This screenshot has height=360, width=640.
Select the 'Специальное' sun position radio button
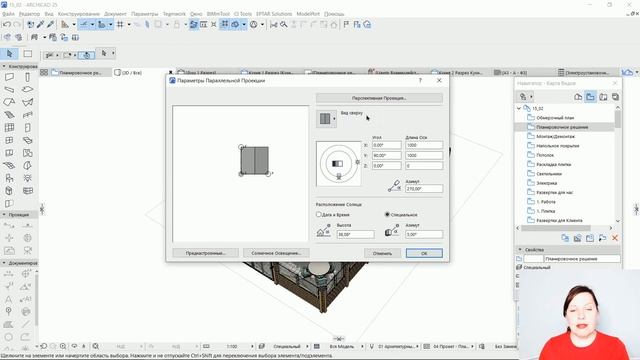(x=387, y=214)
